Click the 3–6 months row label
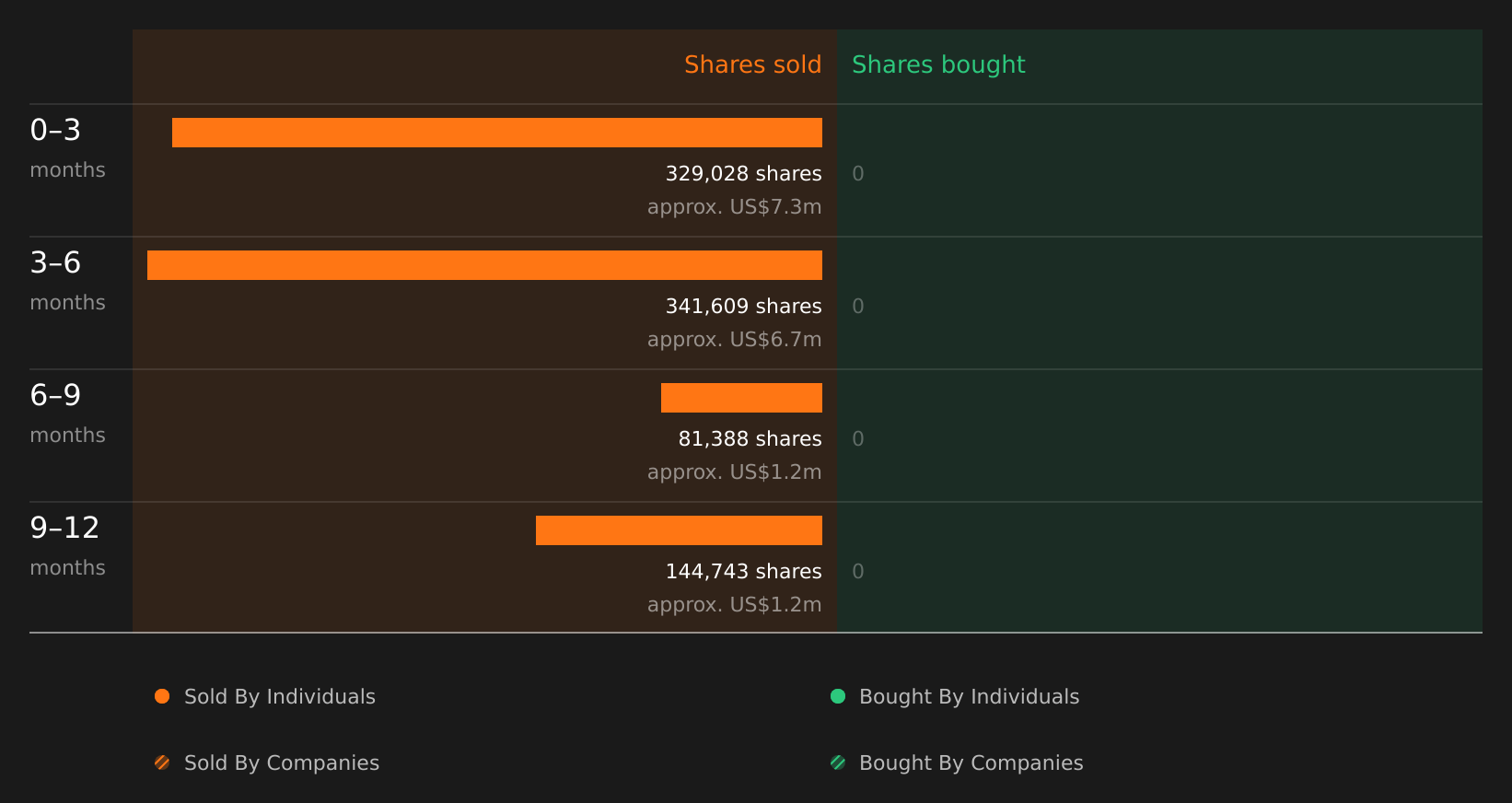 click(x=67, y=281)
